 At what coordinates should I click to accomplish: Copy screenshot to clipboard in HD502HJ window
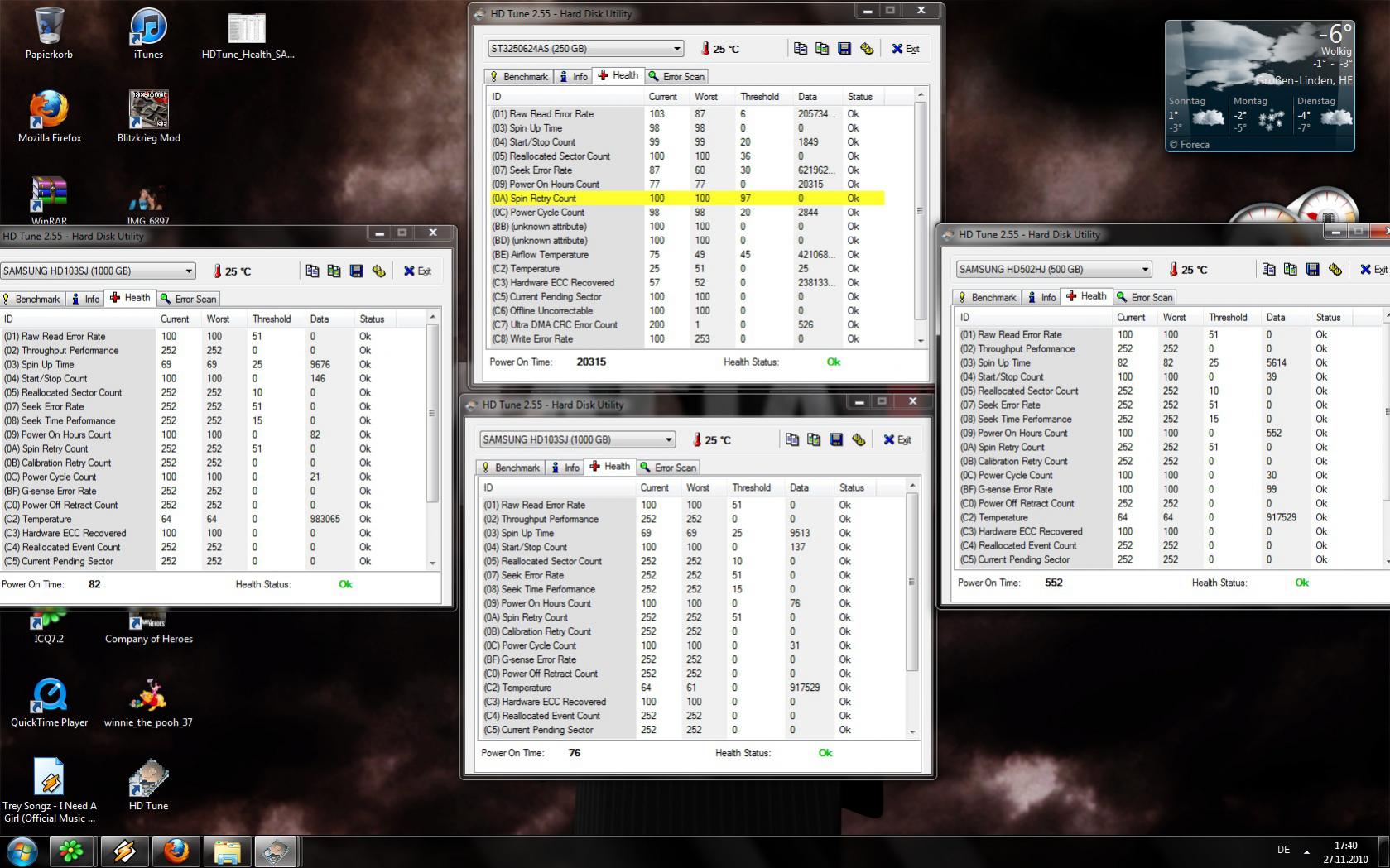click(x=1290, y=269)
